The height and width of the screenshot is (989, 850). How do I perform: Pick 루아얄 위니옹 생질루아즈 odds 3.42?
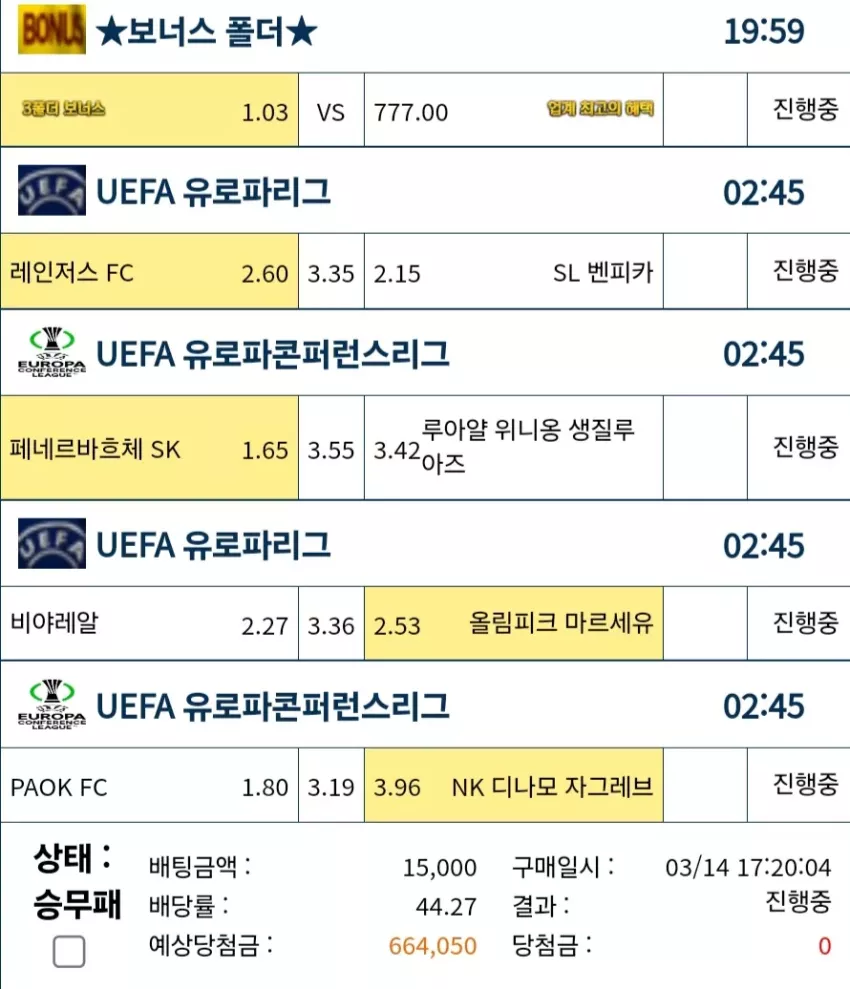coord(513,448)
